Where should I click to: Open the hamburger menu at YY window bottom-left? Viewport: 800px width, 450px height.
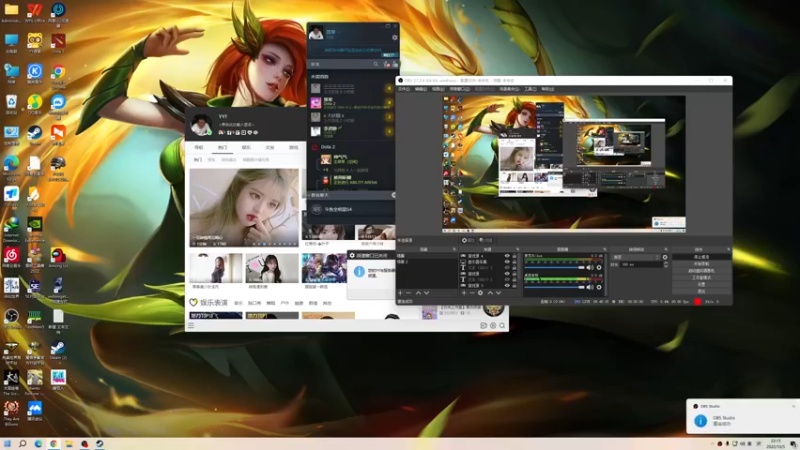point(191,326)
